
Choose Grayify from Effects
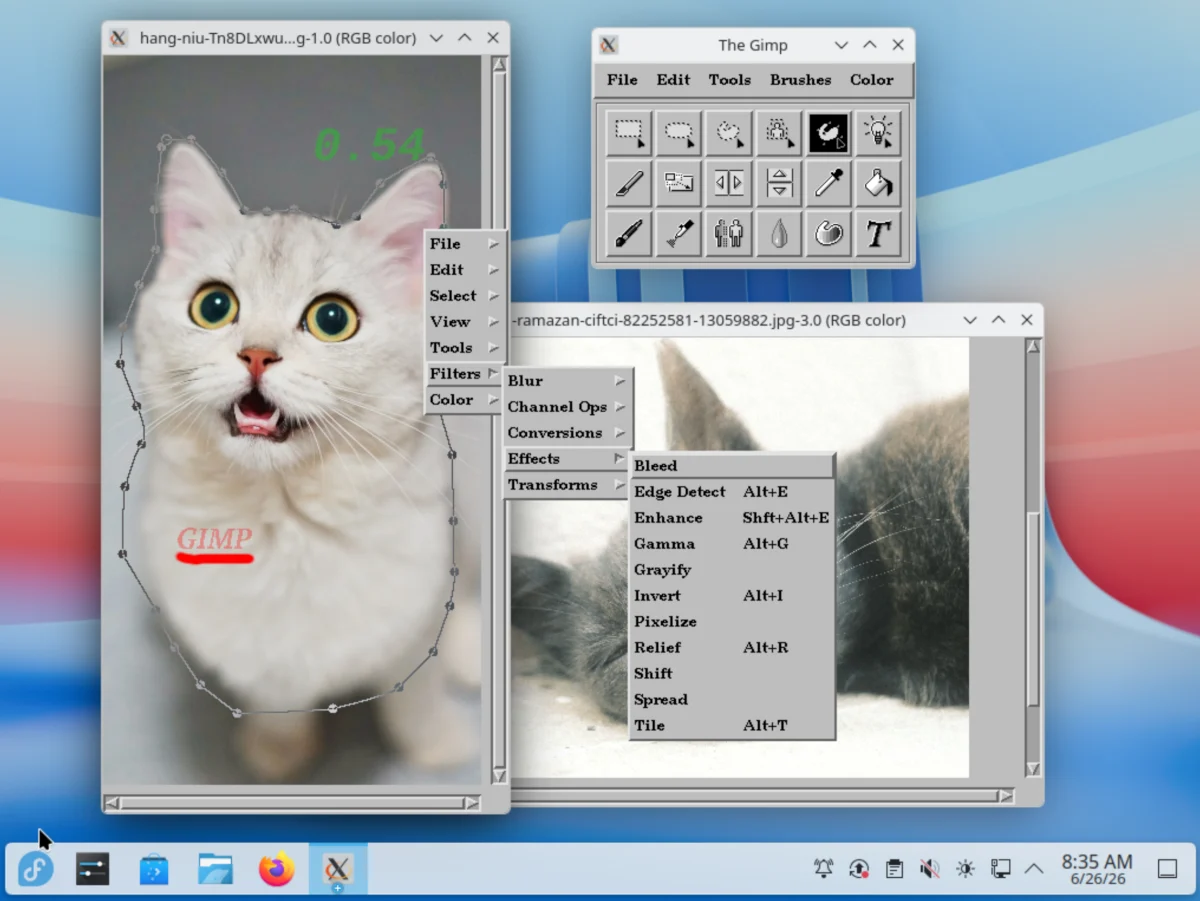click(732, 570)
